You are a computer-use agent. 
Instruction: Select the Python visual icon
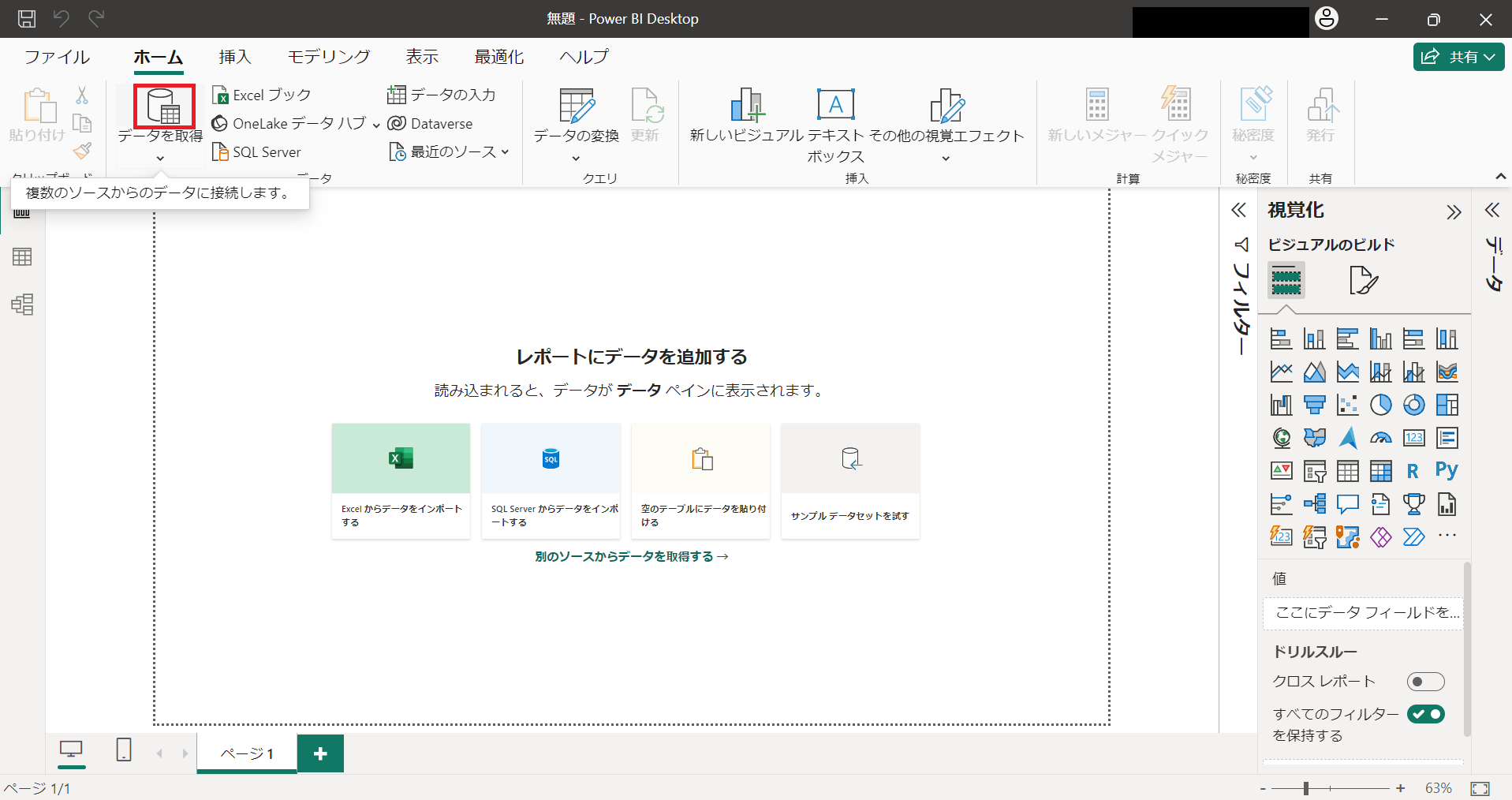coord(1447,471)
